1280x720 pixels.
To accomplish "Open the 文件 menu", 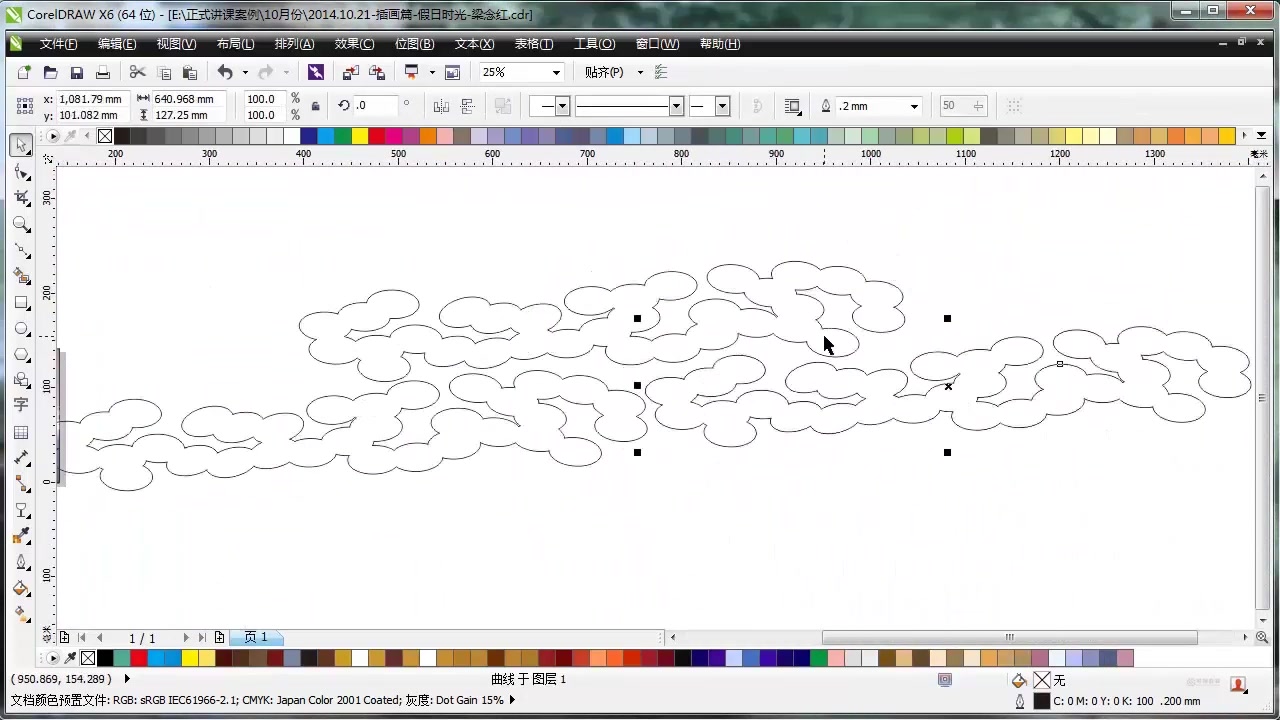I will (58, 43).
